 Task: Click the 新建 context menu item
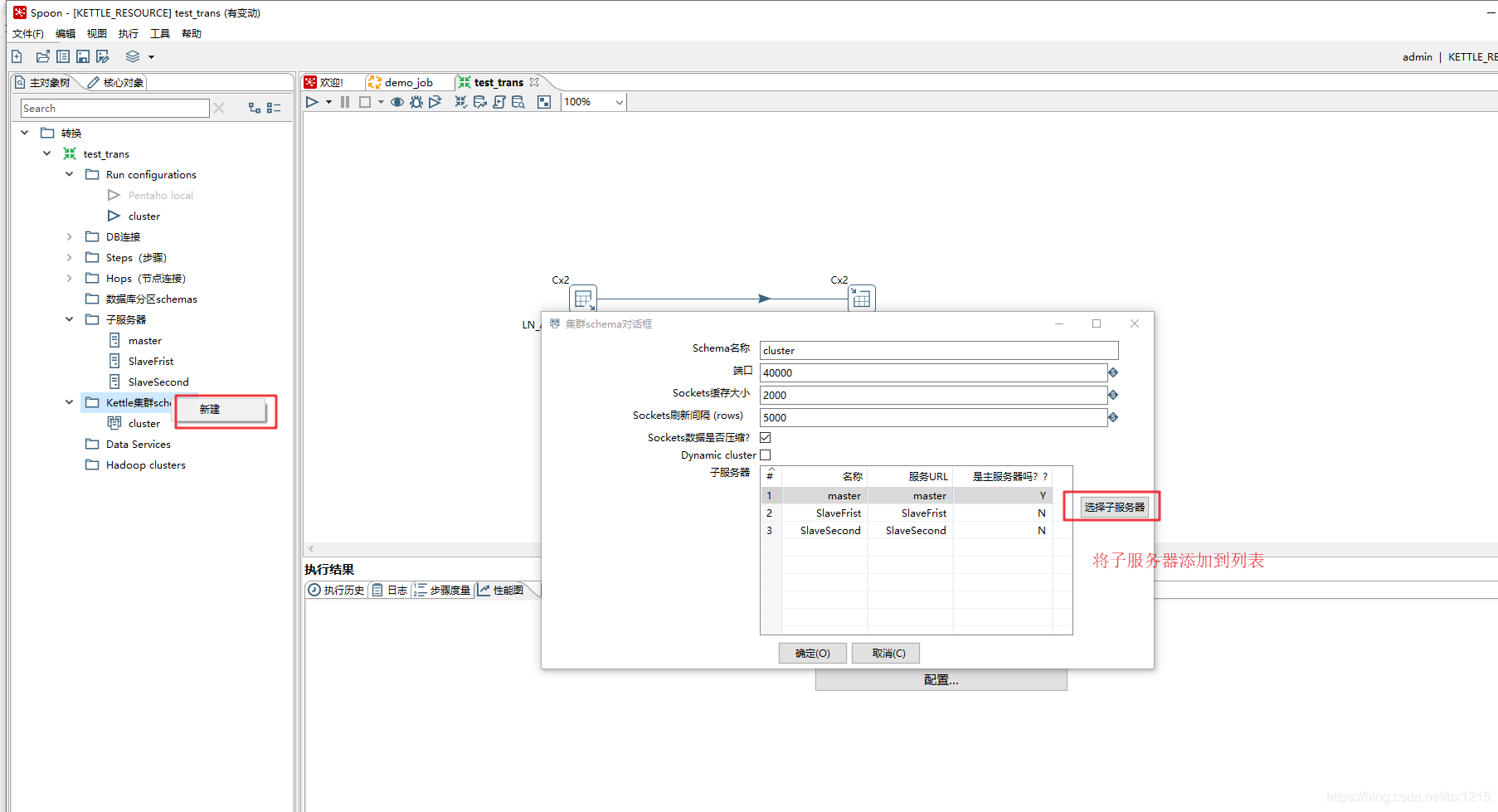coord(221,410)
